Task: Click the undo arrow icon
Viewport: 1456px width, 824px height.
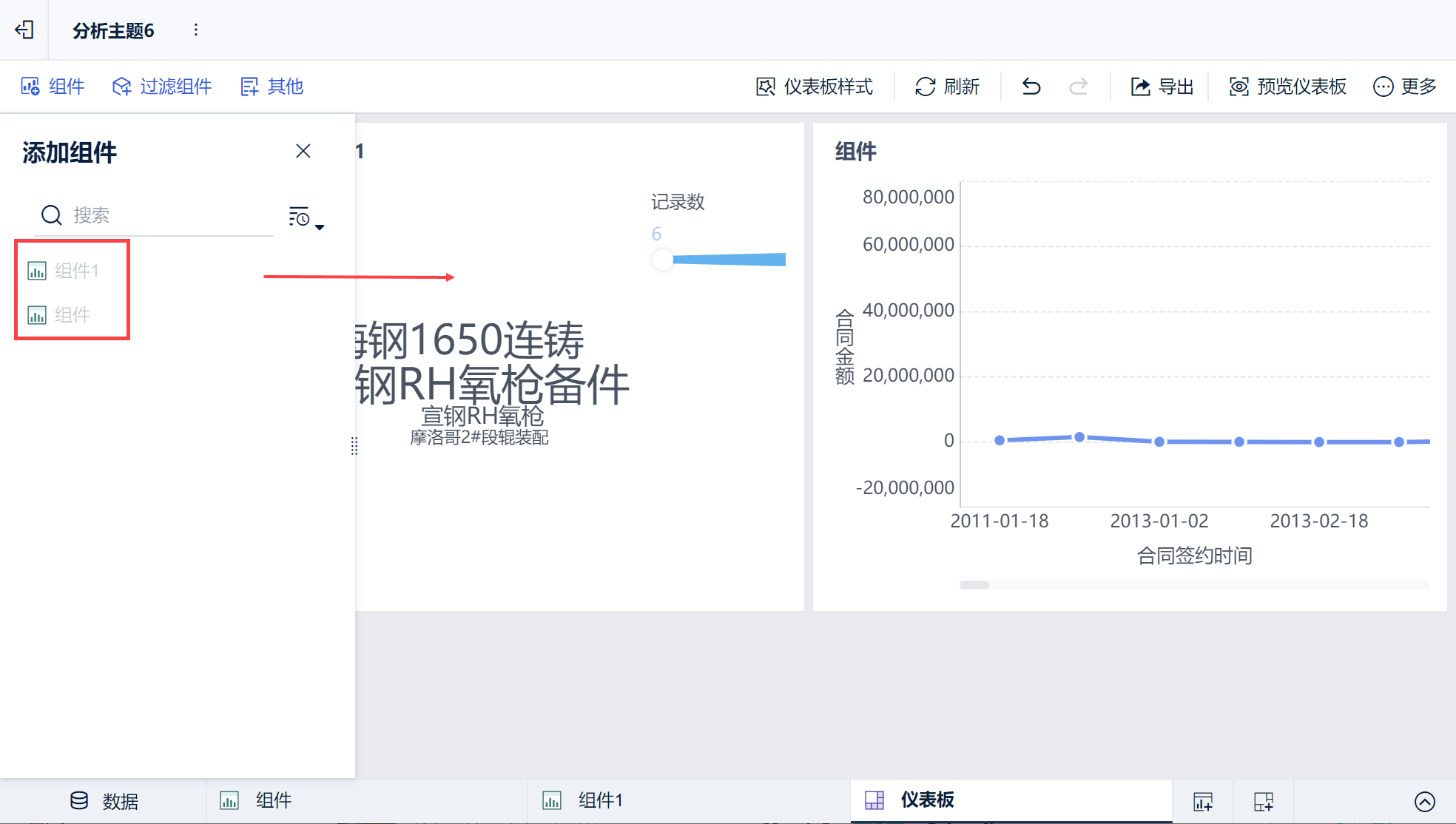Action: [1031, 87]
